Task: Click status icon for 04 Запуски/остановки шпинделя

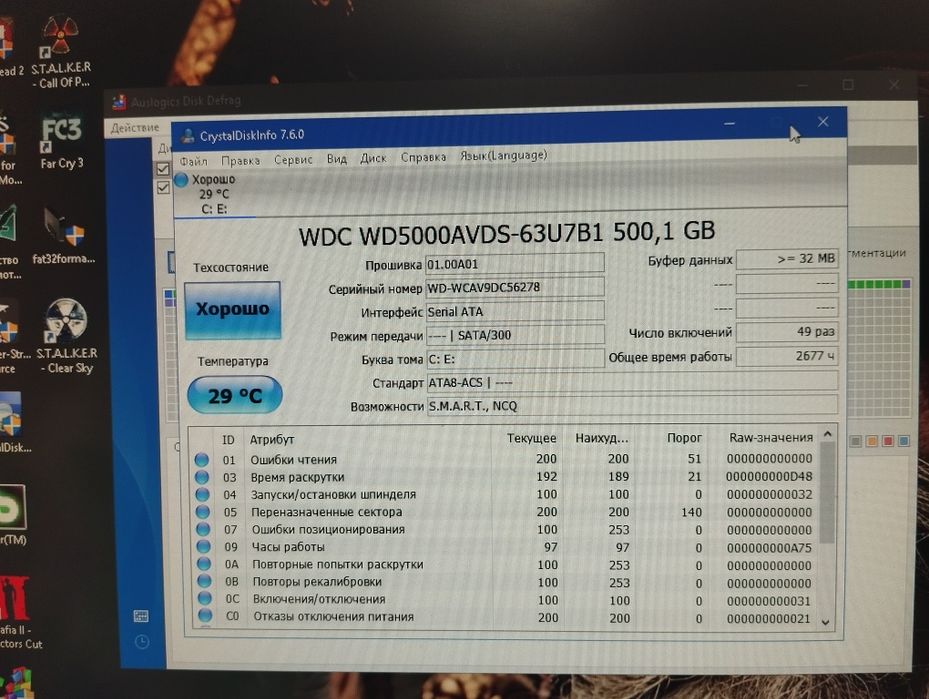Action: coord(203,494)
